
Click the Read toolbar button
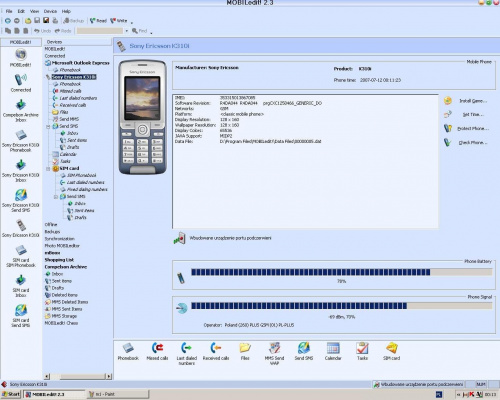click(98, 21)
